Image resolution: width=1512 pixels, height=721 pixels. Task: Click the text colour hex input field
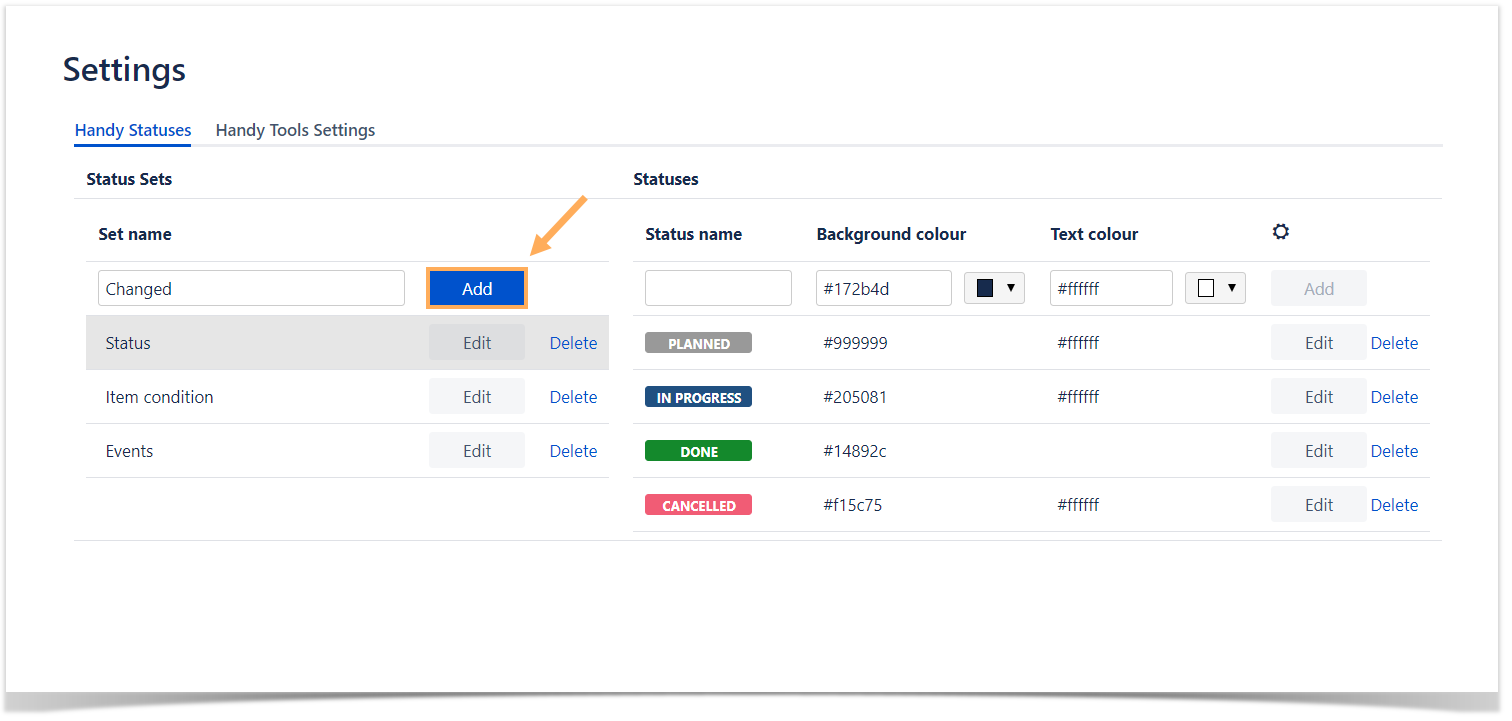[1110, 288]
